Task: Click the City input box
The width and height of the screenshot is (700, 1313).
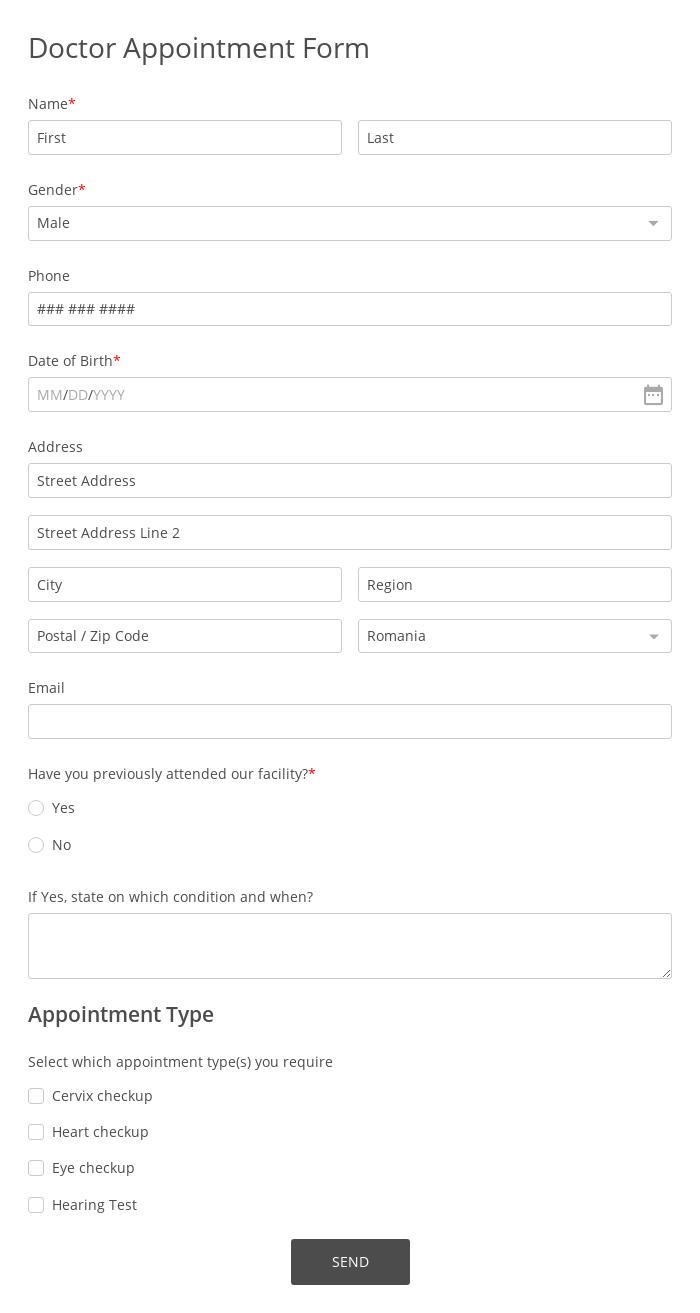Action: [185, 585]
